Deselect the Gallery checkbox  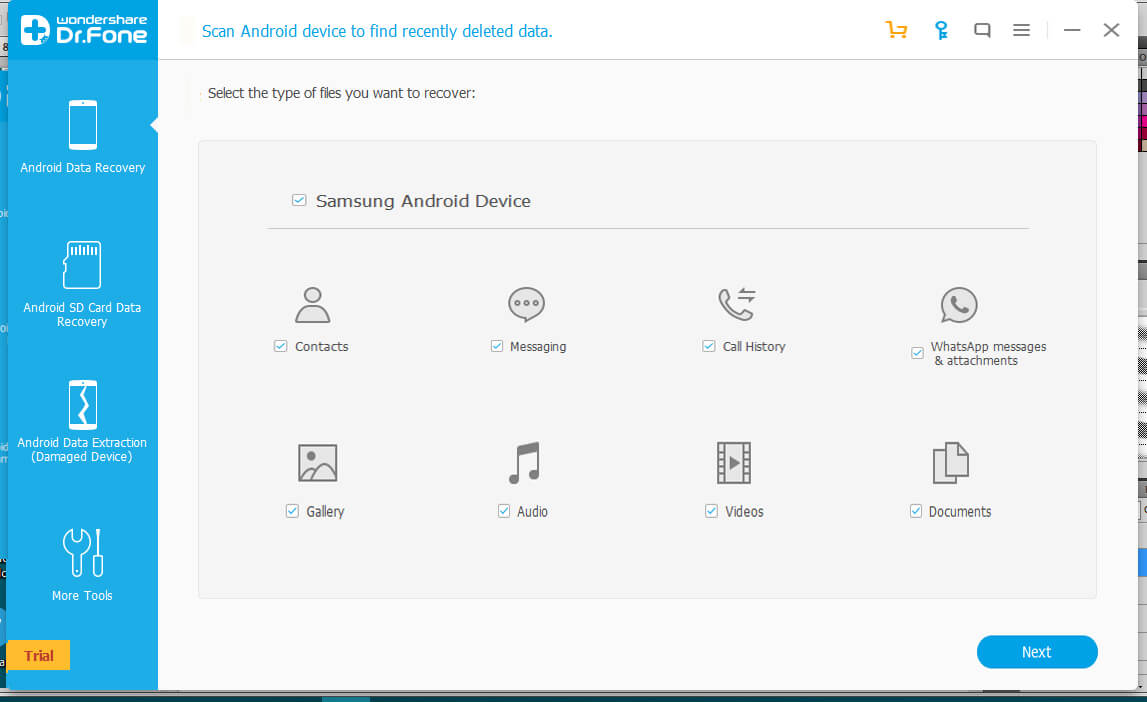292,511
